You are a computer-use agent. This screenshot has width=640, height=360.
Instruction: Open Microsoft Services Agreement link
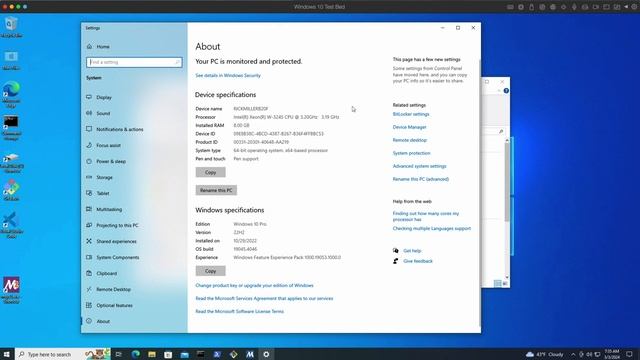coord(264,298)
